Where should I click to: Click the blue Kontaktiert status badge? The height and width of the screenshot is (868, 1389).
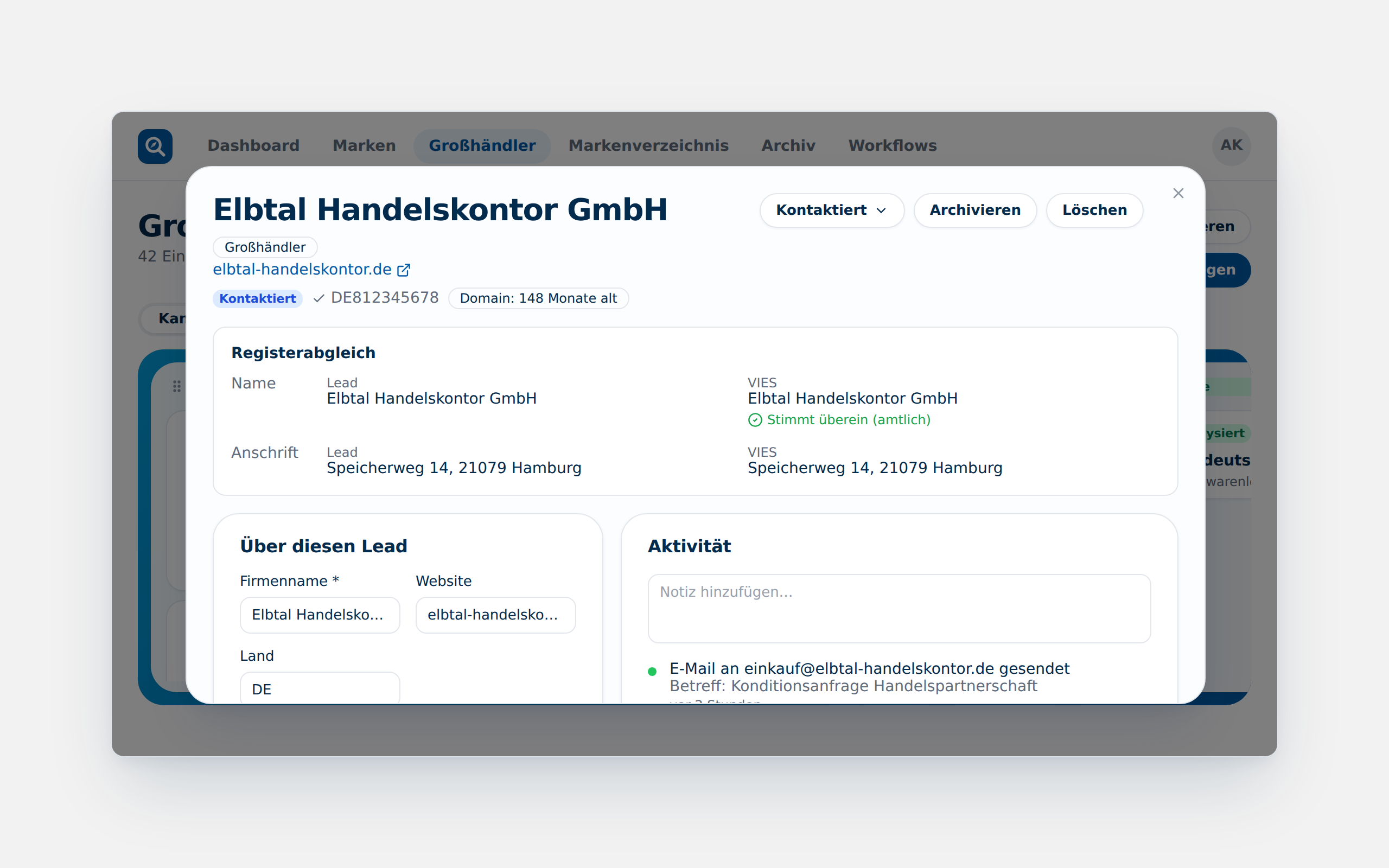[x=258, y=298]
